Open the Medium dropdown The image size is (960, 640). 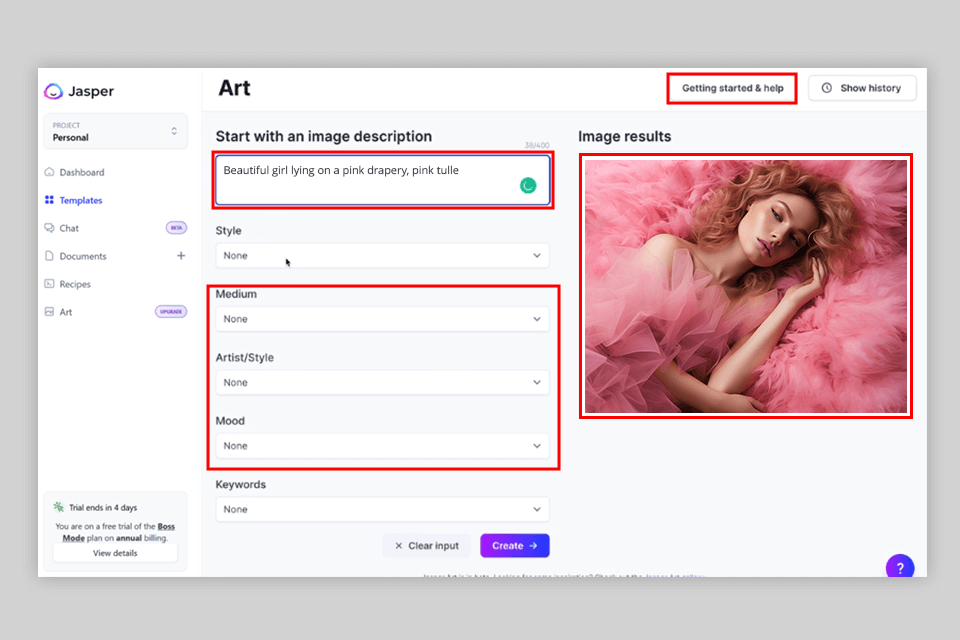383,319
